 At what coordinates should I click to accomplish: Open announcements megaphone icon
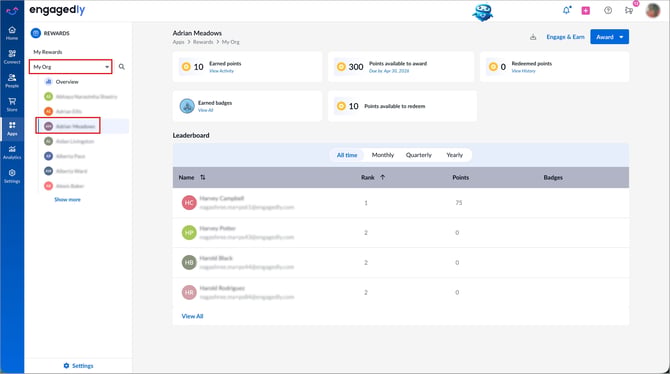point(629,10)
